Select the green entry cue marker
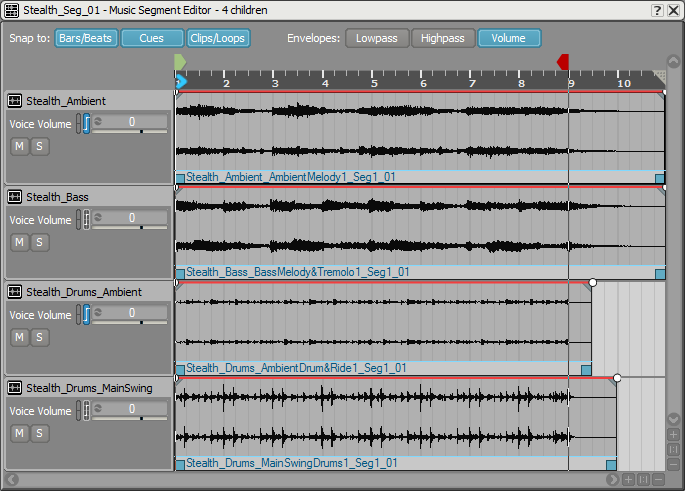 click(180, 62)
